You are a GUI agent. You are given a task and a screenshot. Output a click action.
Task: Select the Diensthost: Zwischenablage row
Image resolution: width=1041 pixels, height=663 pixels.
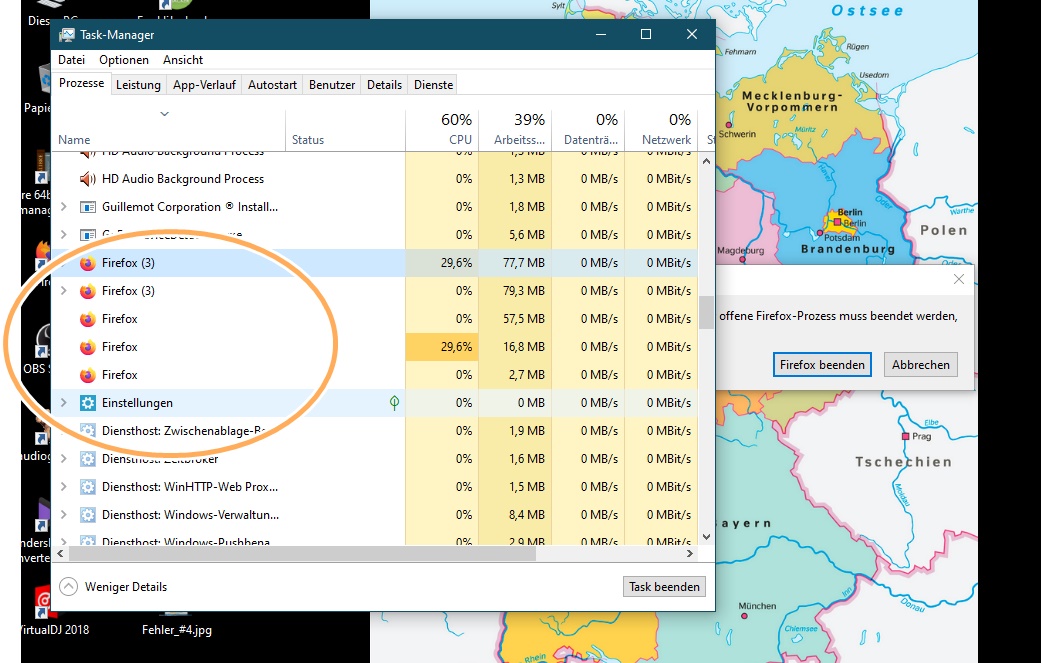point(374,431)
